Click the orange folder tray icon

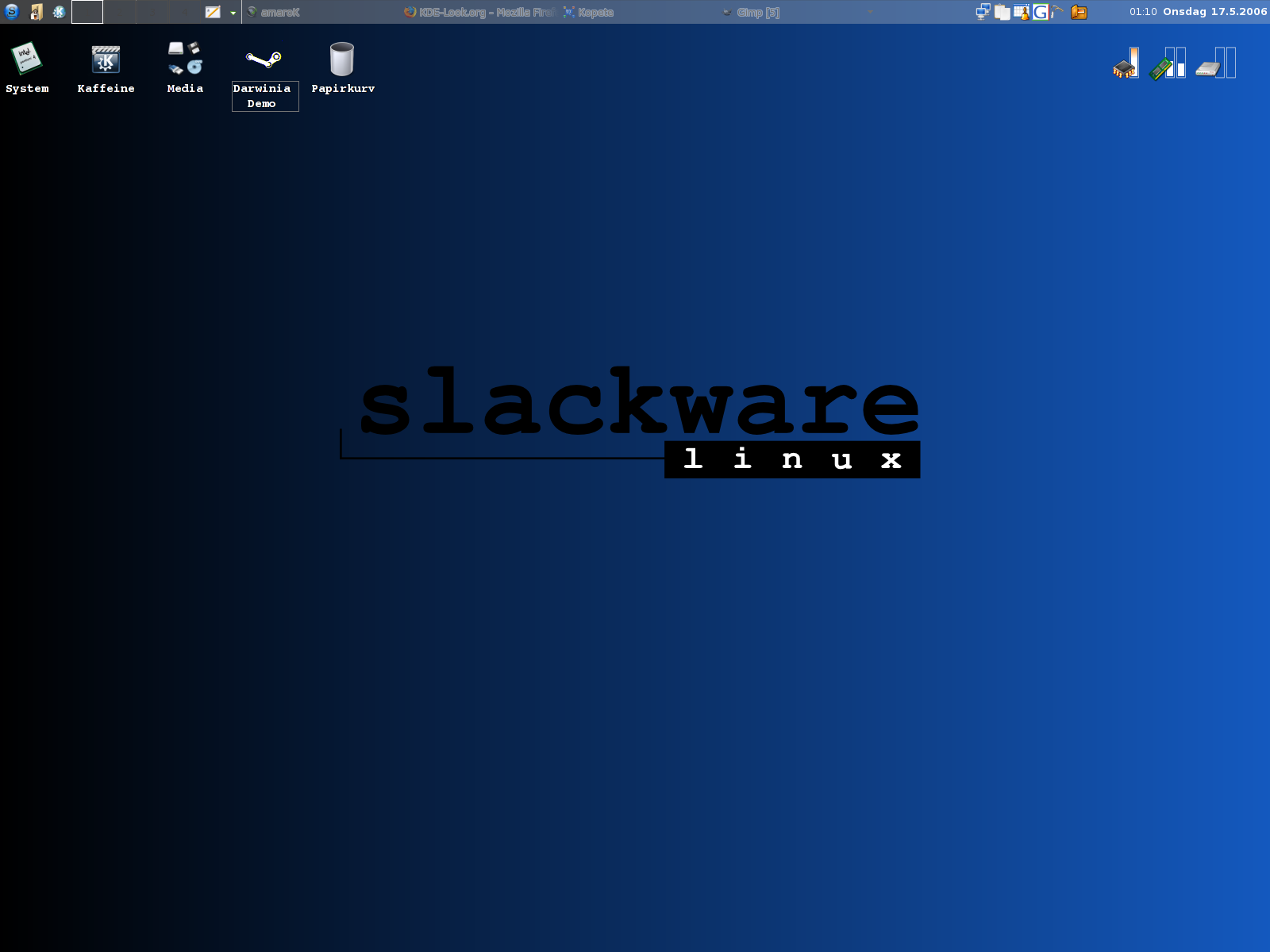[1079, 12]
